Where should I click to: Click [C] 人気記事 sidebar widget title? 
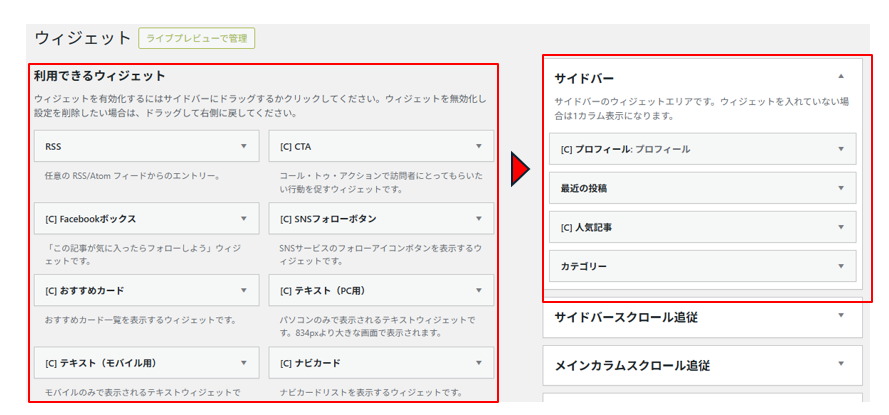point(586,227)
